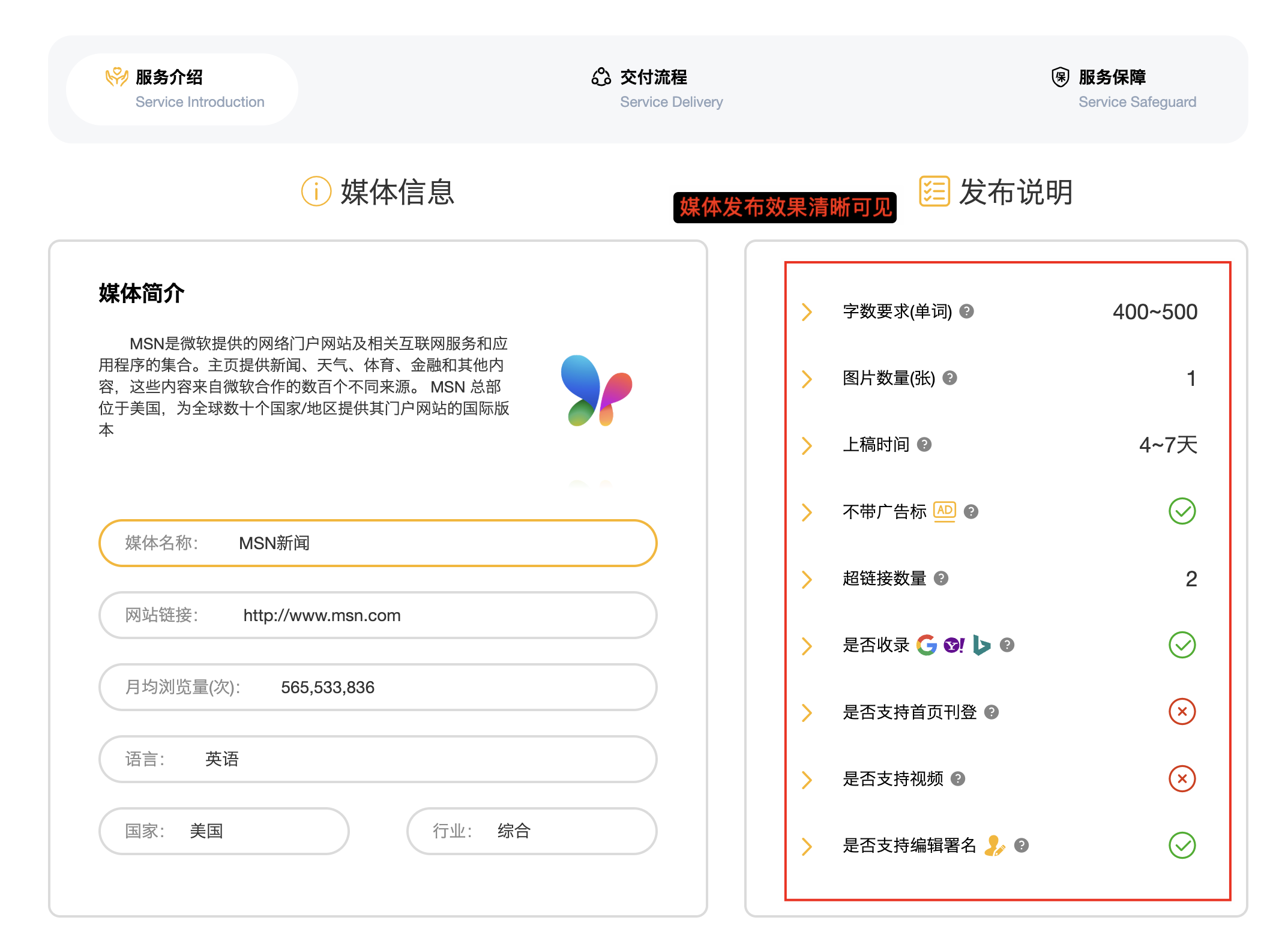Click the 媒体名称 MSN新闻 field

(x=378, y=543)
